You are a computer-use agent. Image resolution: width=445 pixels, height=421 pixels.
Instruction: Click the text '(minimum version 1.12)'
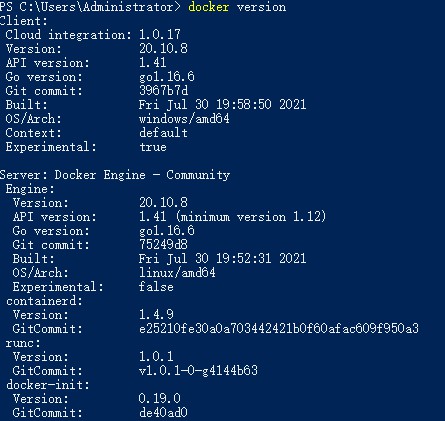(251, 217)
